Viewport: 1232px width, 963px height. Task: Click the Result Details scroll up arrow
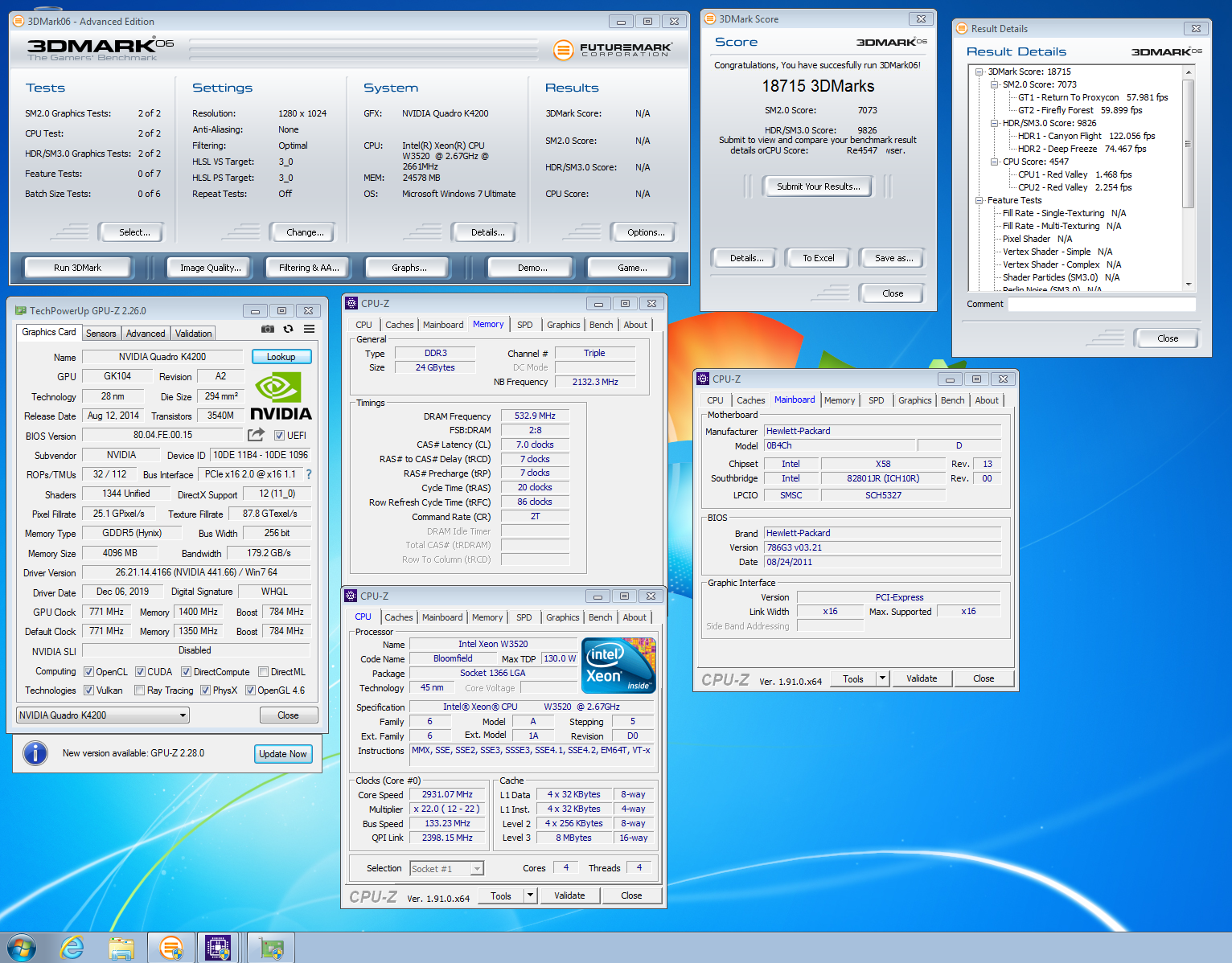pos(1189,72)
